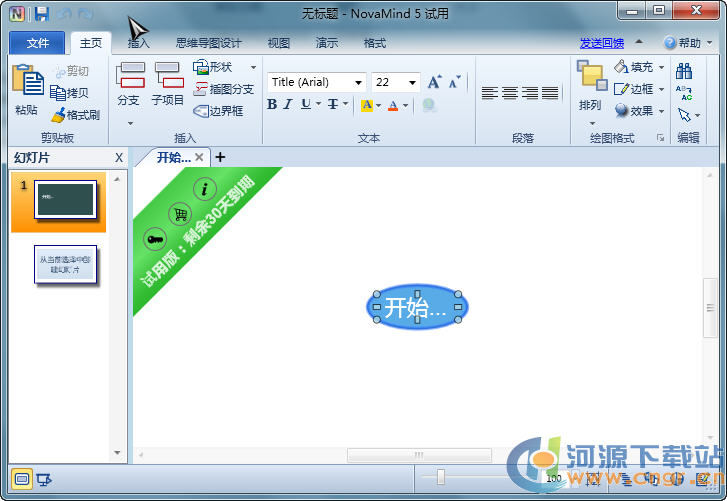Click the Send Feedback (发送回馈) link

(601, 43)
